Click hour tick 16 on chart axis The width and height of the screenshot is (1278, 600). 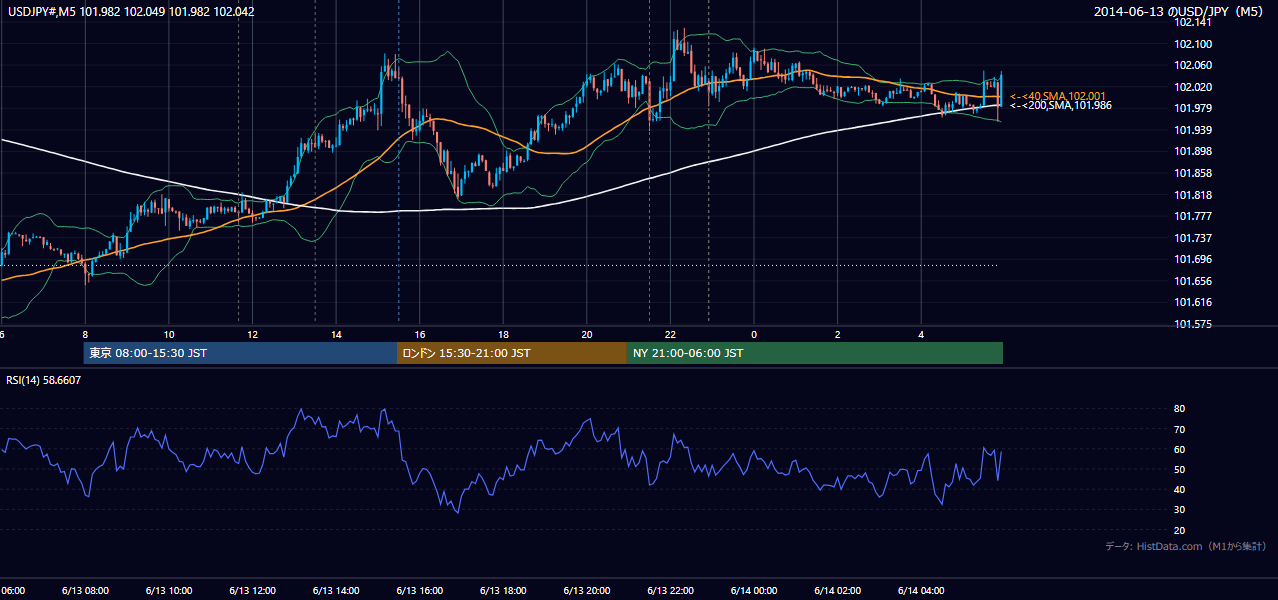pyautogui.click(x=420, y=334)
